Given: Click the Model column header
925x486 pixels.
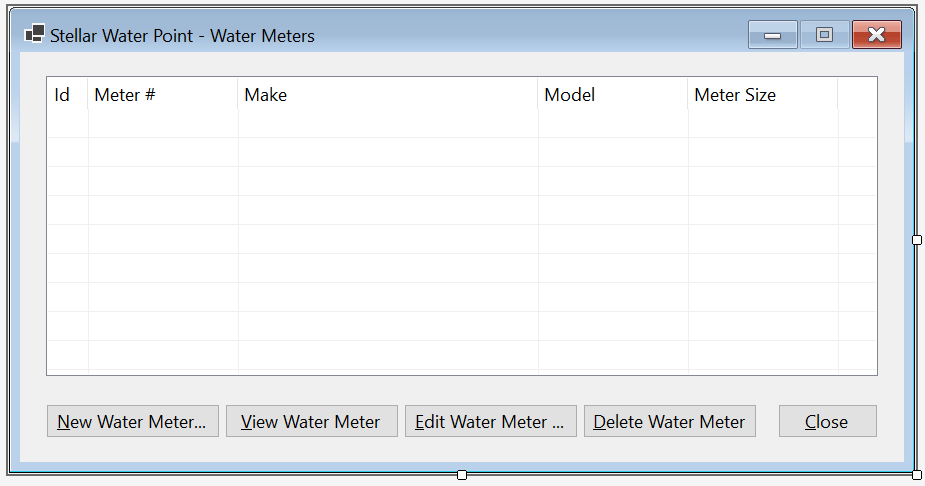Looking at the screenshot, I should tap(612, 94).
